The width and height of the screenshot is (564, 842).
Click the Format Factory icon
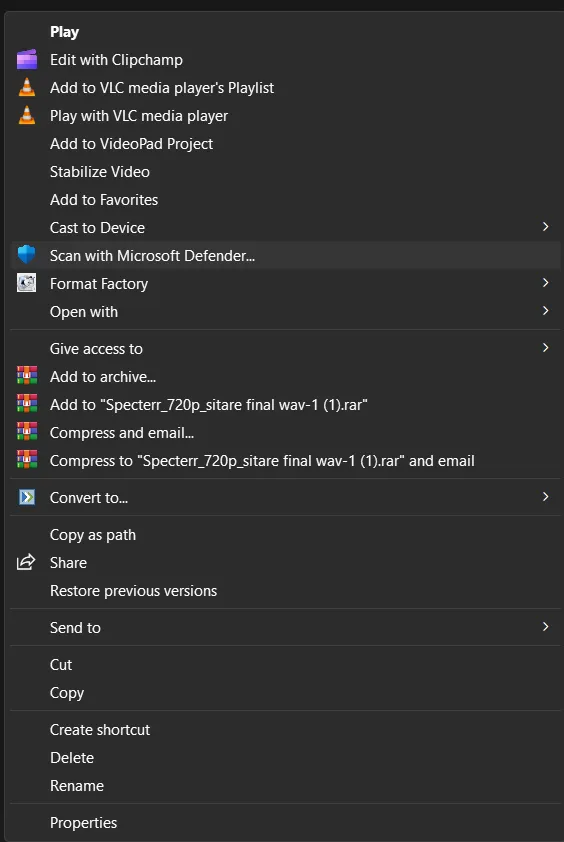tap(26, 283)
